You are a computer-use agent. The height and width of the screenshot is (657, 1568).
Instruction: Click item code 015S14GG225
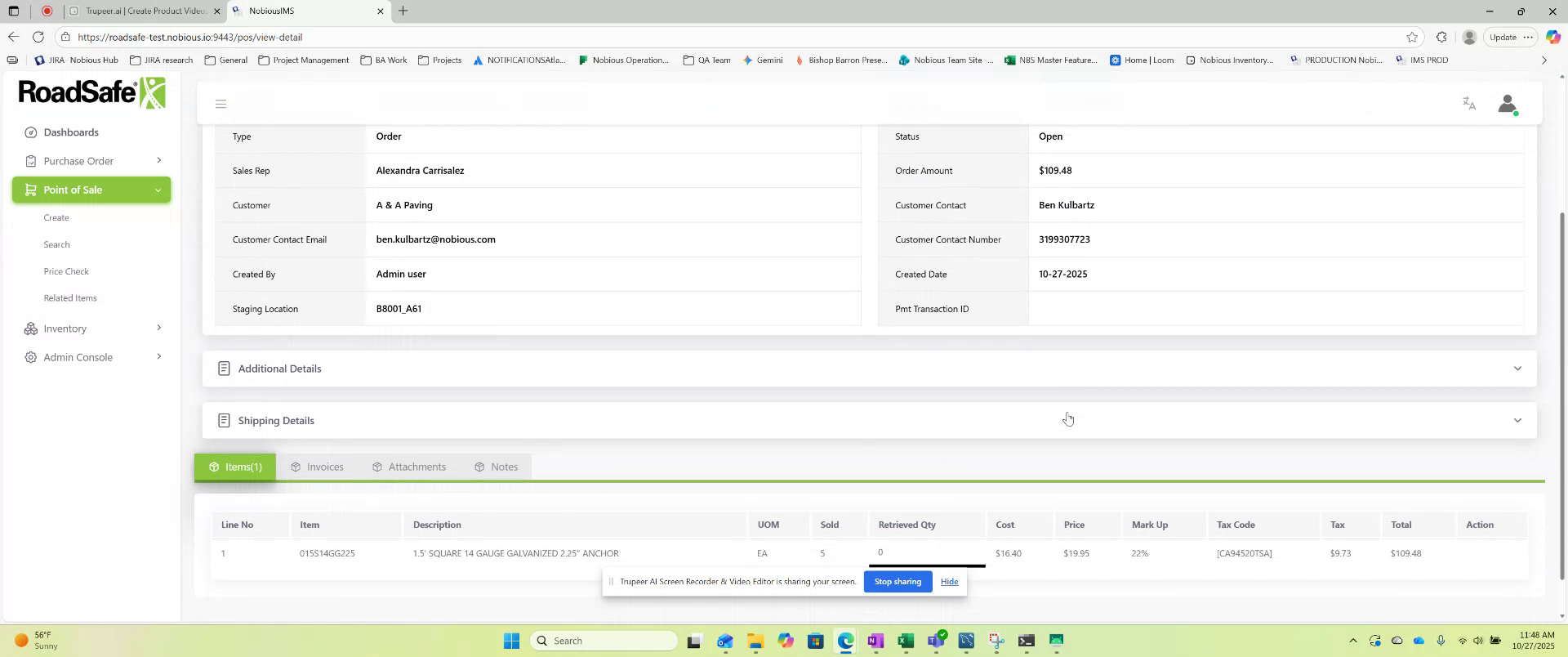click(x=327, y=554)
